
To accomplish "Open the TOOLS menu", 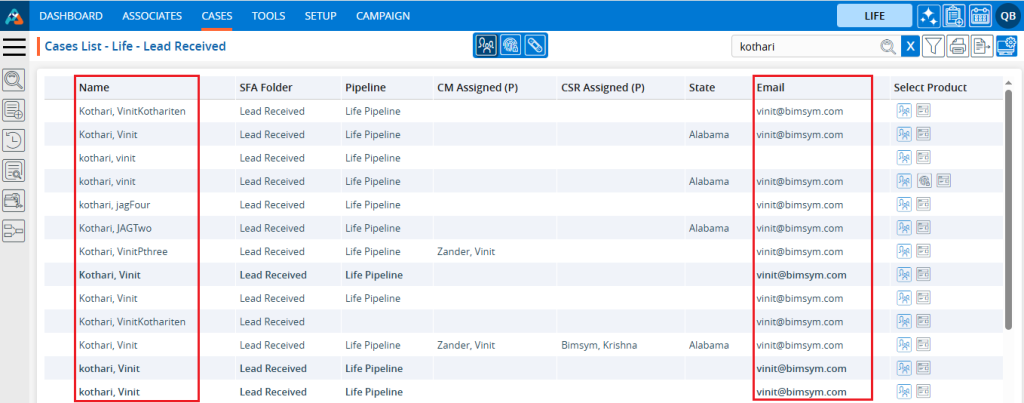I will [268, 16].
